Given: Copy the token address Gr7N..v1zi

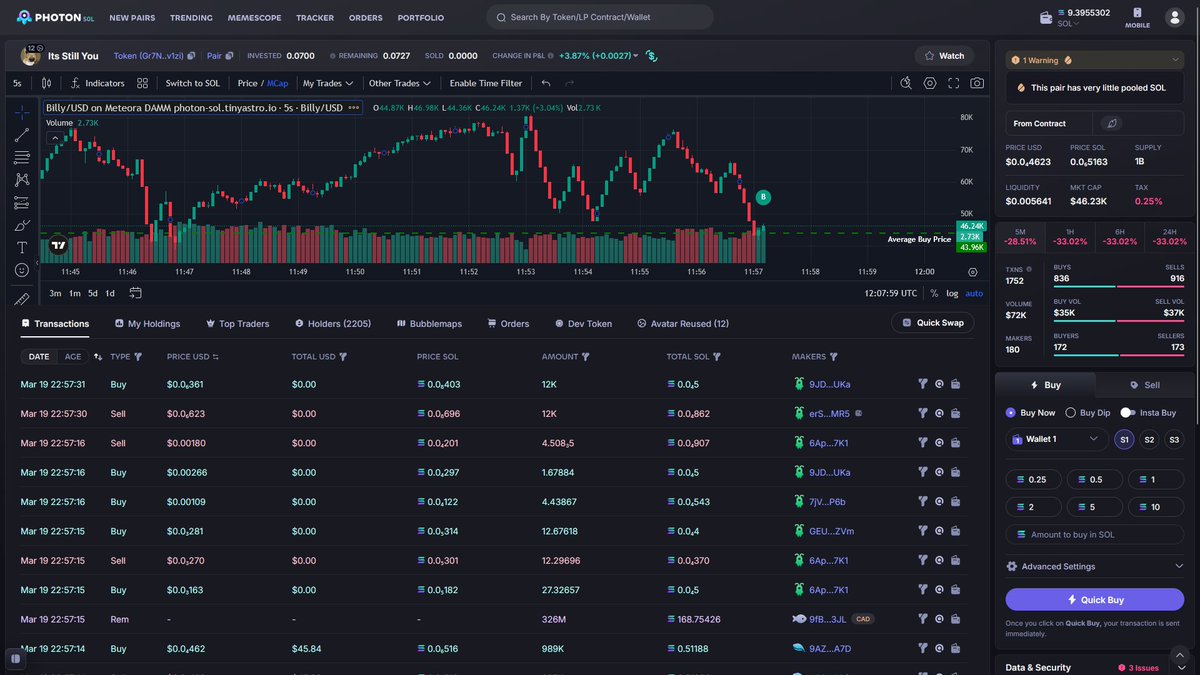Looking at the screenshot, I should click(192, 56).
